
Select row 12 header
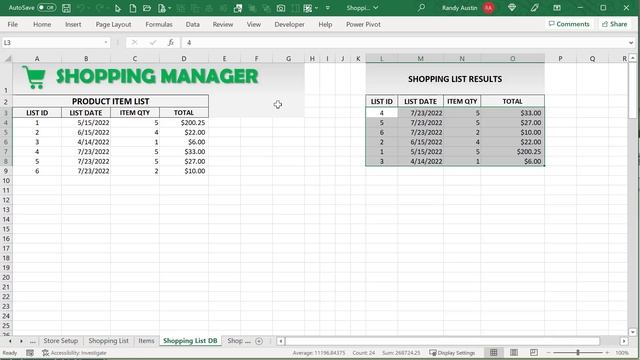point(6,200)
